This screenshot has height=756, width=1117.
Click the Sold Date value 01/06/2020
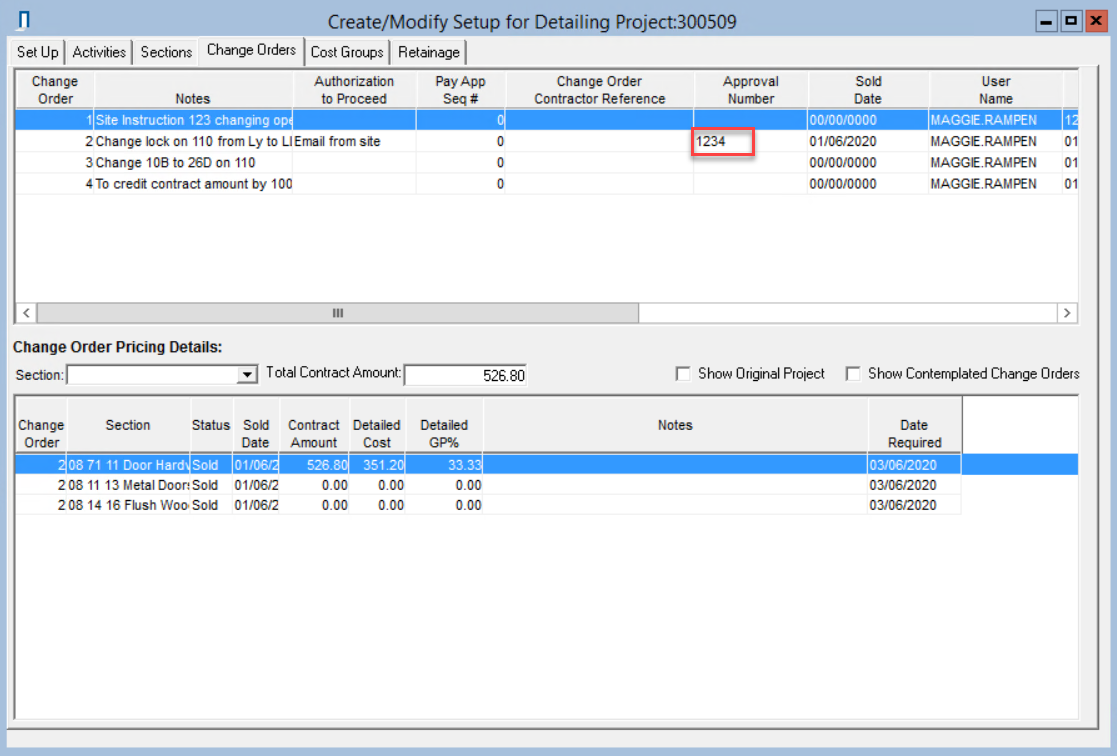(868, 141)
